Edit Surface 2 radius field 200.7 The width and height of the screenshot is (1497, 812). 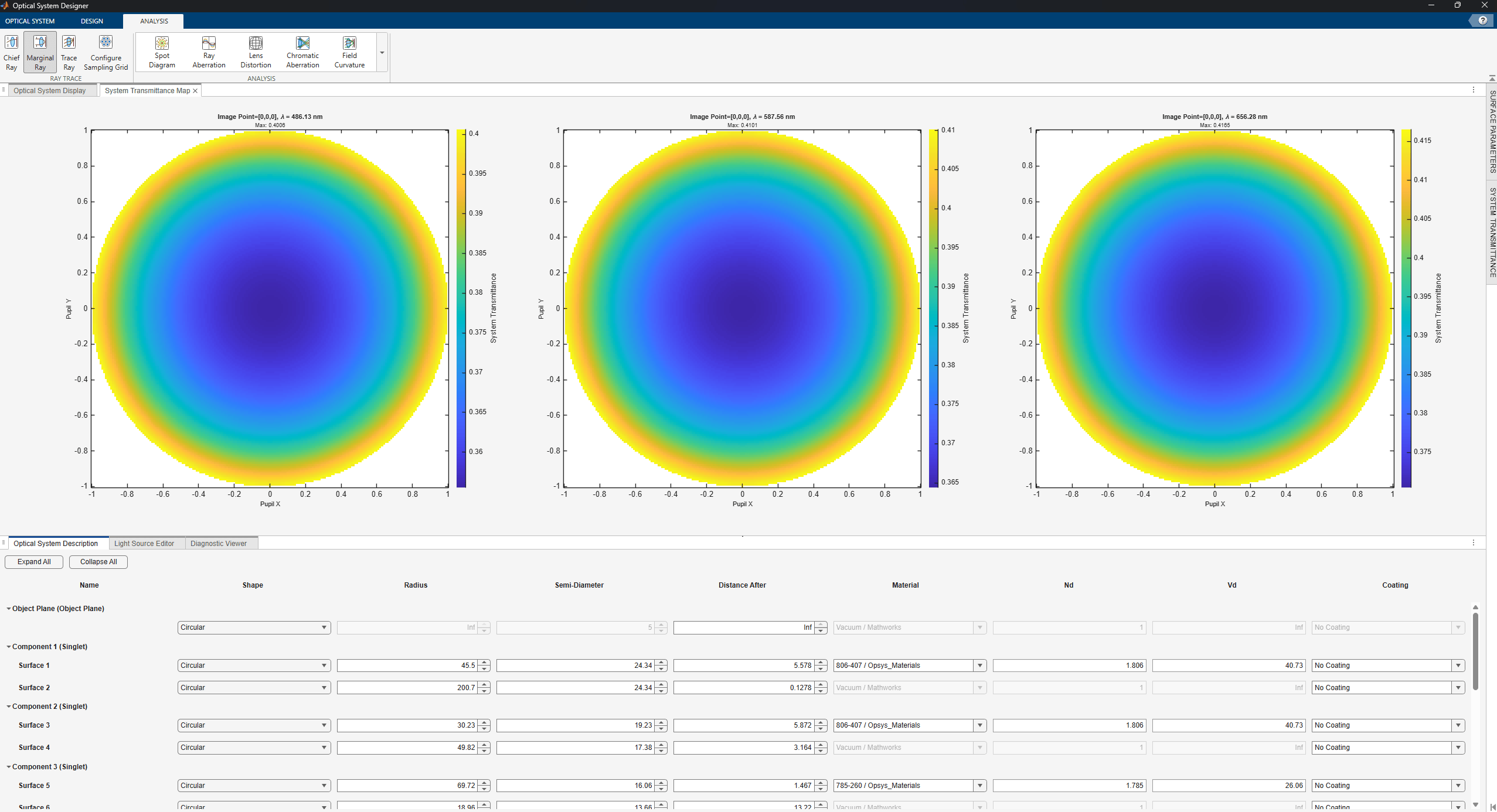click(407, 688)
